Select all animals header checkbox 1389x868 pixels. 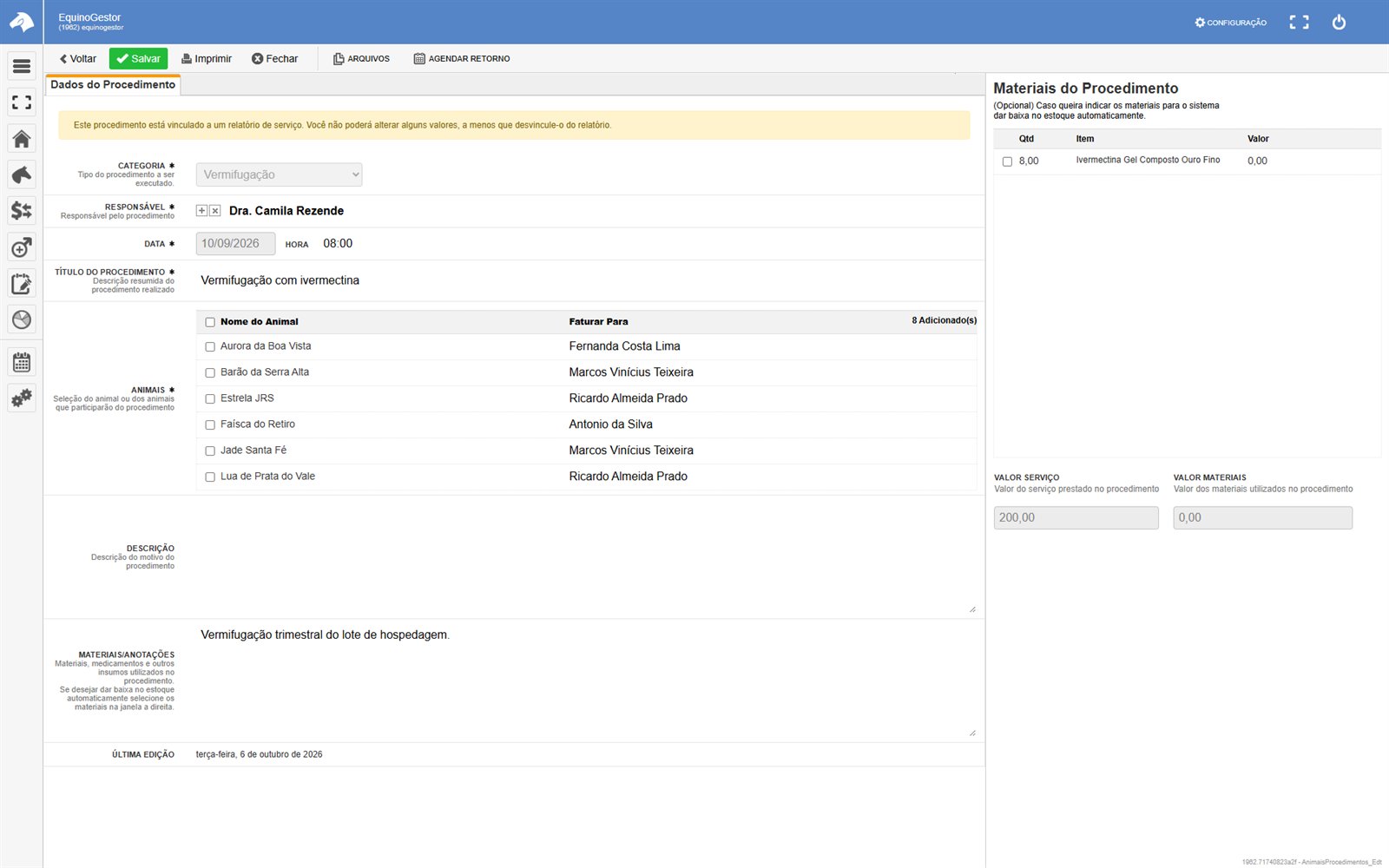(x=210, y=322)
